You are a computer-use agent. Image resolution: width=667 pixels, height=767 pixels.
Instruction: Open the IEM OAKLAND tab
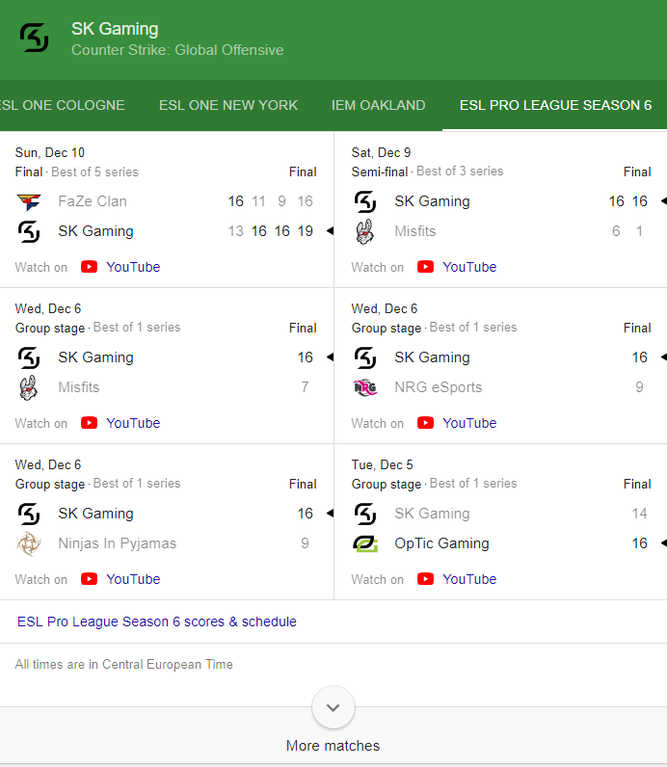click(378, 105)
